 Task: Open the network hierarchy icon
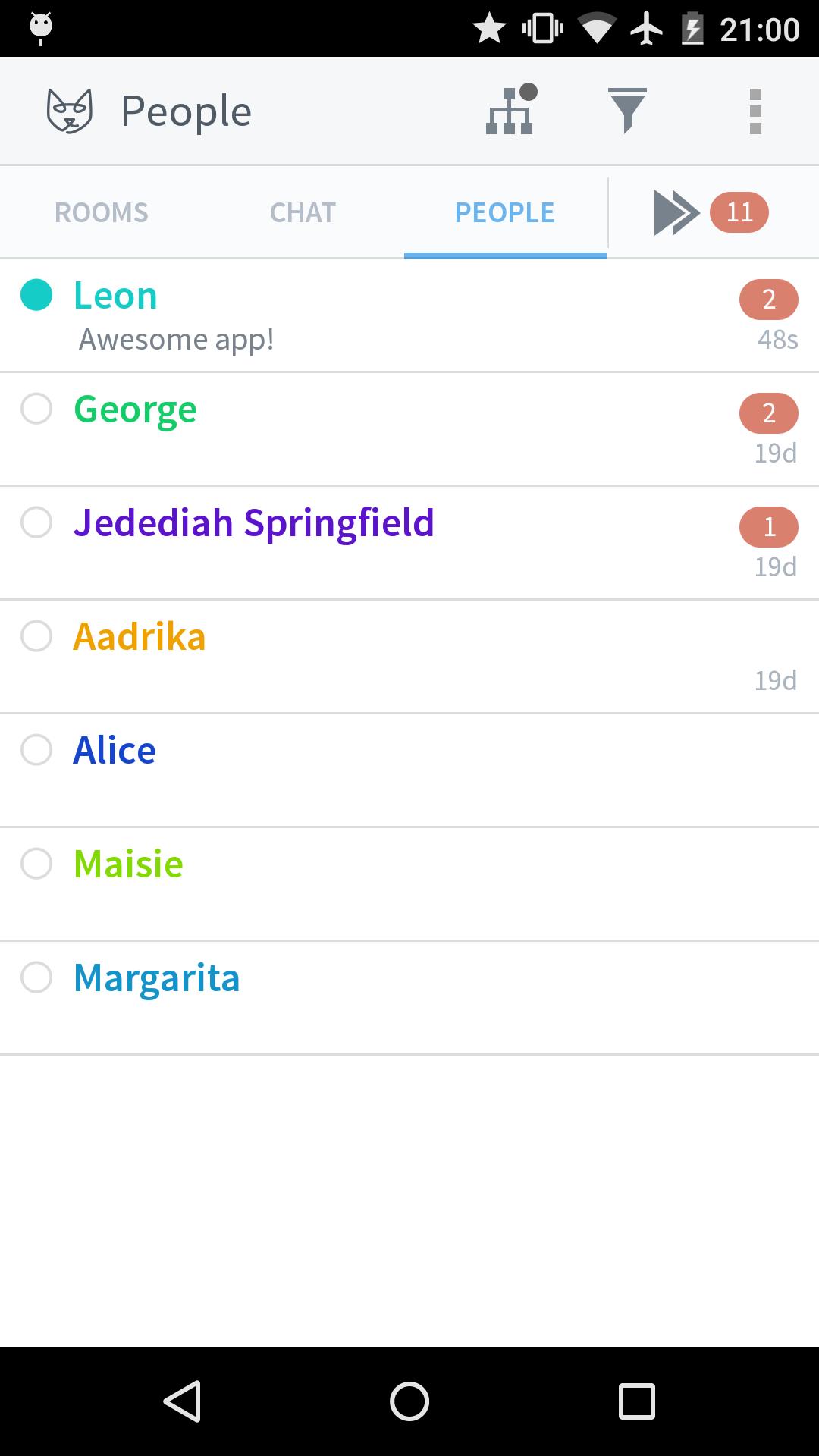coord(510,111)
